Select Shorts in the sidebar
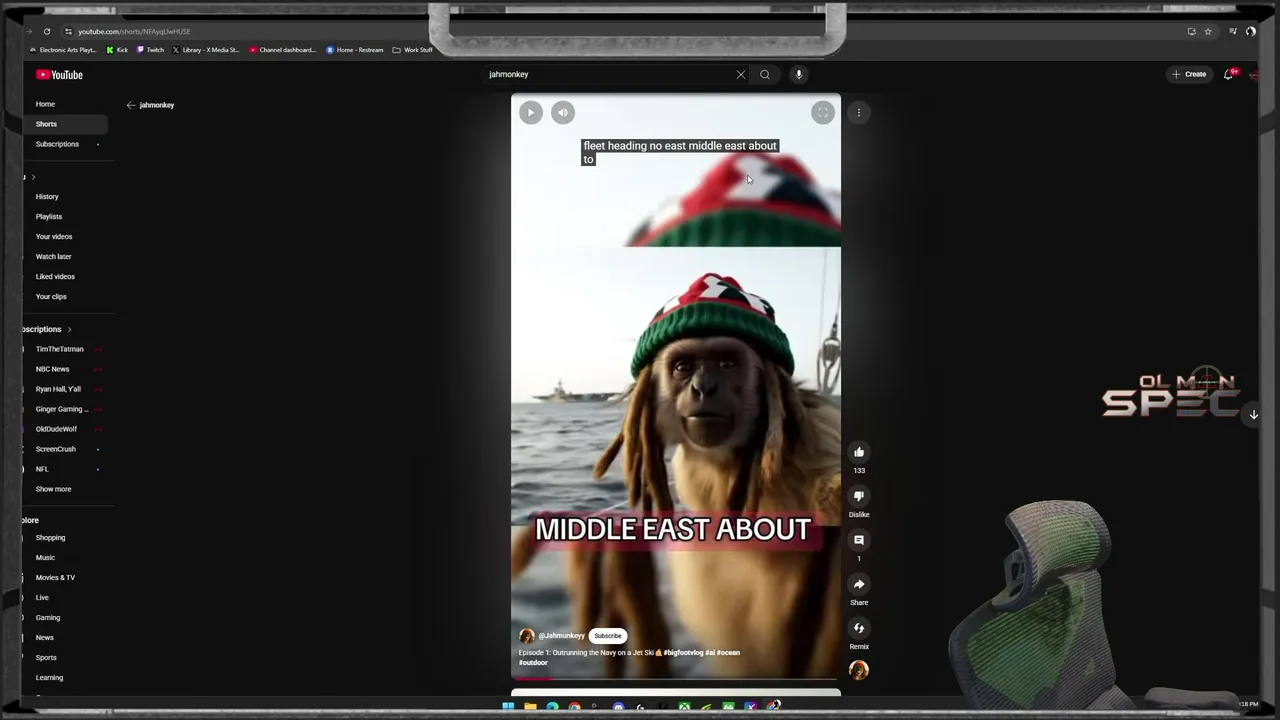The image size is (1280, 720). [66, 124]
